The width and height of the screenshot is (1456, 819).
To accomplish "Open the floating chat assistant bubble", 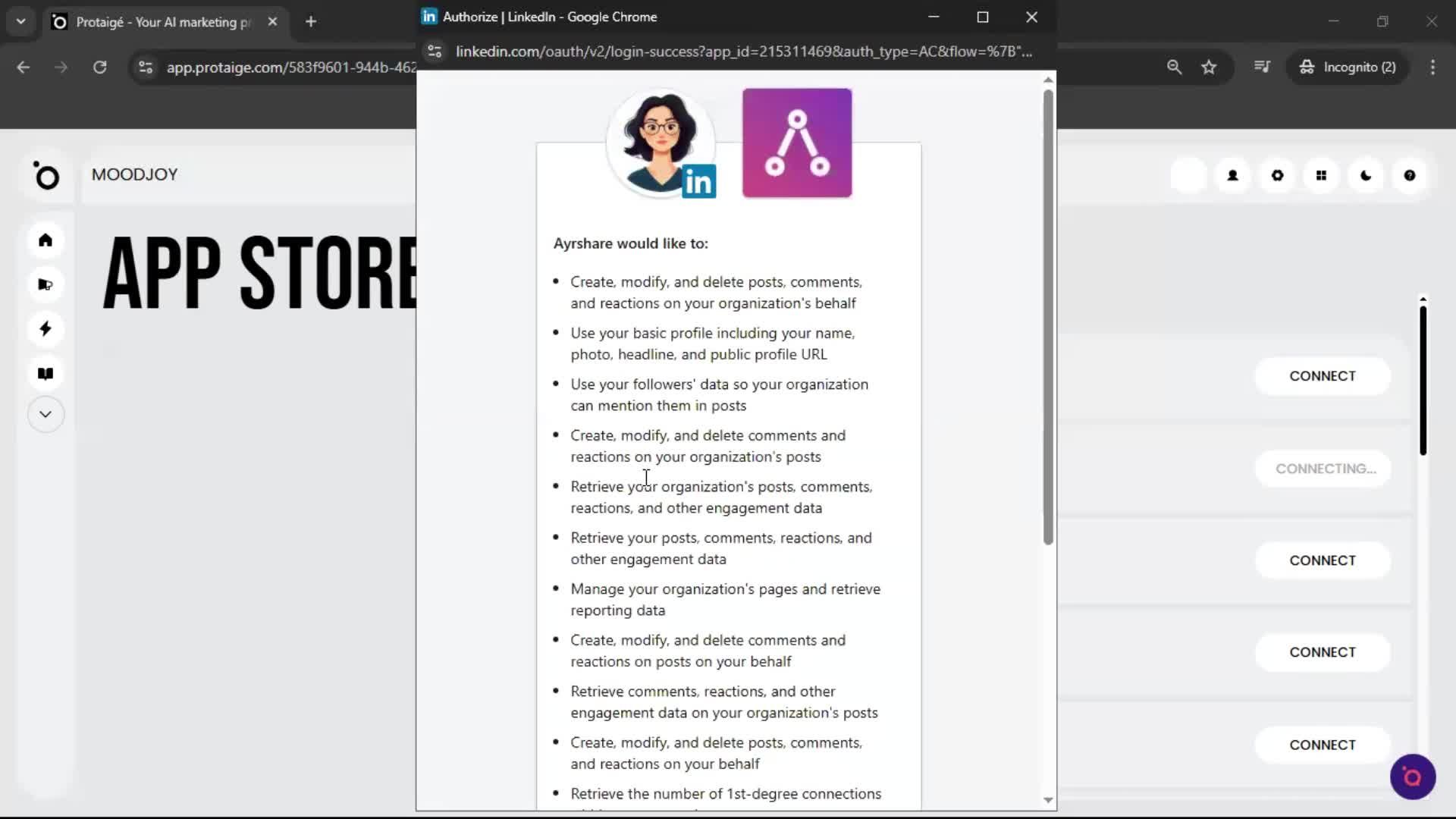I will (x=1412, y=777).
